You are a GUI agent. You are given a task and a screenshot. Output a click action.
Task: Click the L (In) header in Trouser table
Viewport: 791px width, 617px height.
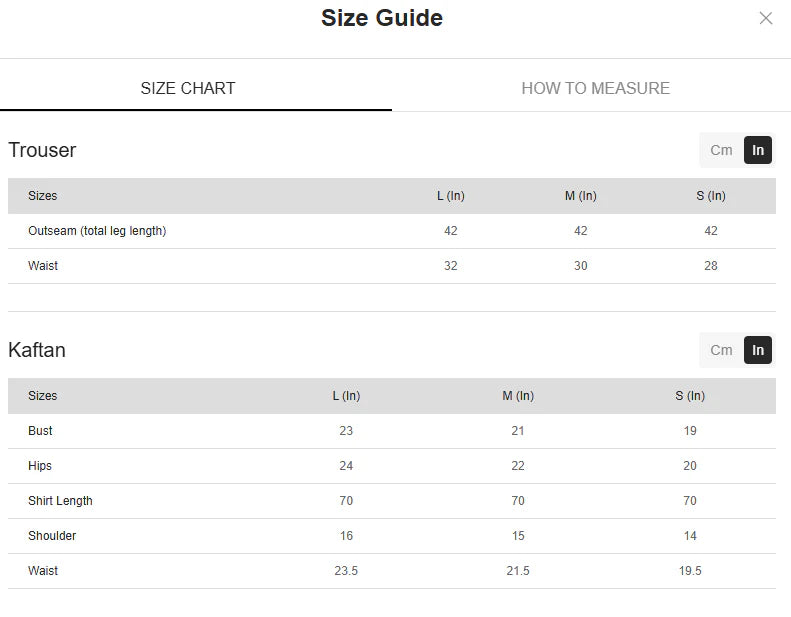[450, 196]
